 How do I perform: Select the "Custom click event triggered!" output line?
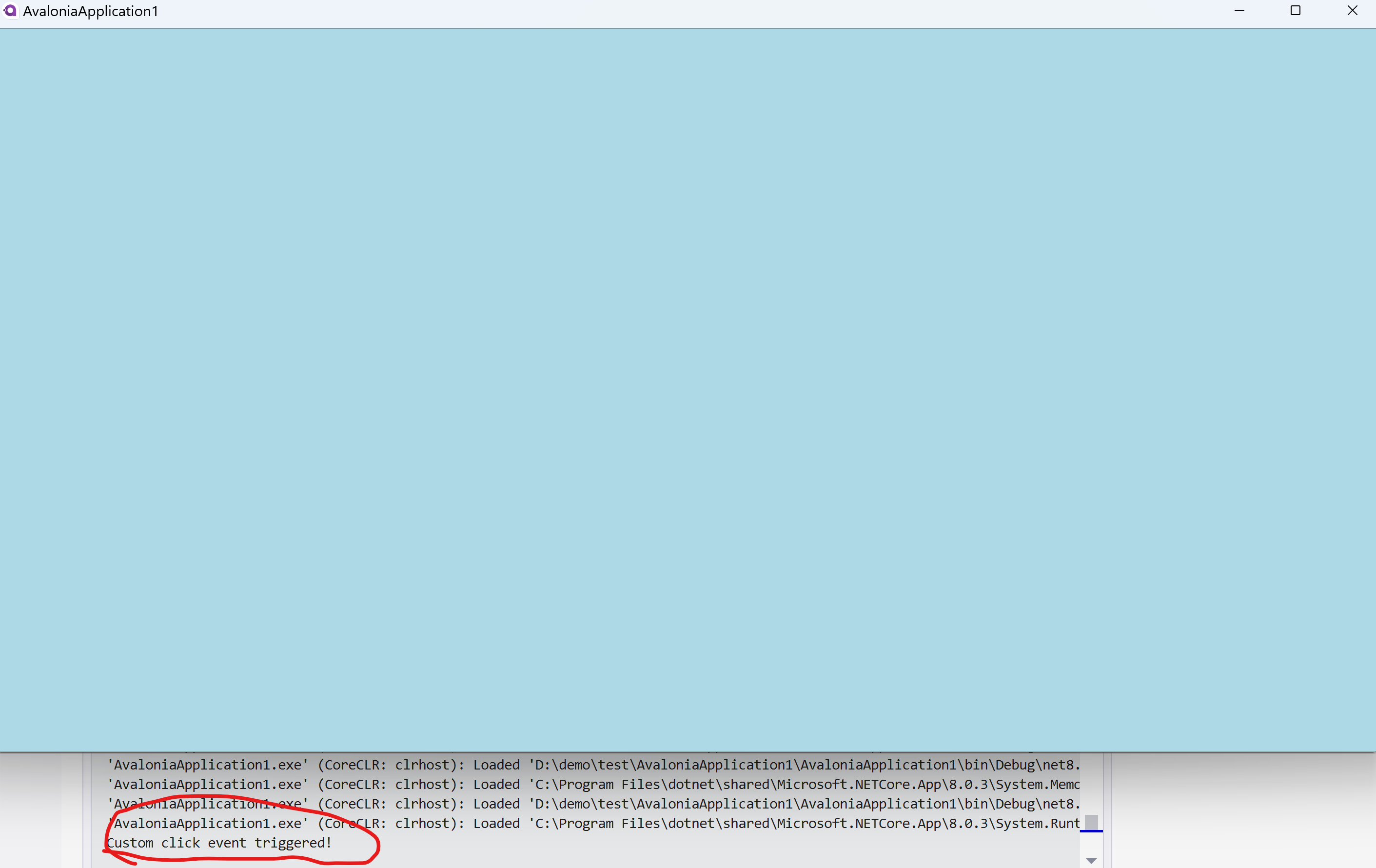coord(219,843)
